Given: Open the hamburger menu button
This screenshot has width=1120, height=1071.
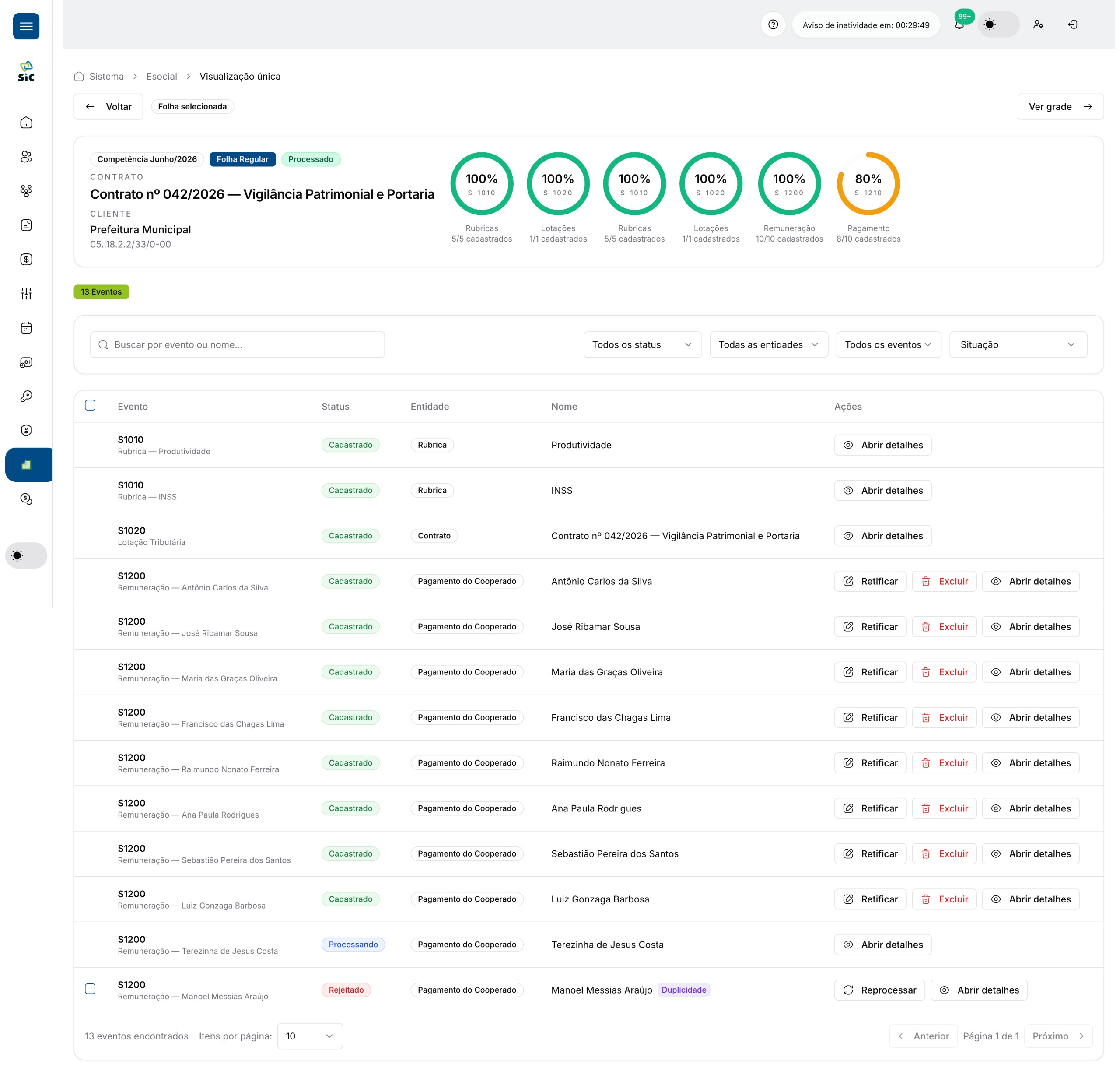Looking at the screenshot, I should click(26, 26).
